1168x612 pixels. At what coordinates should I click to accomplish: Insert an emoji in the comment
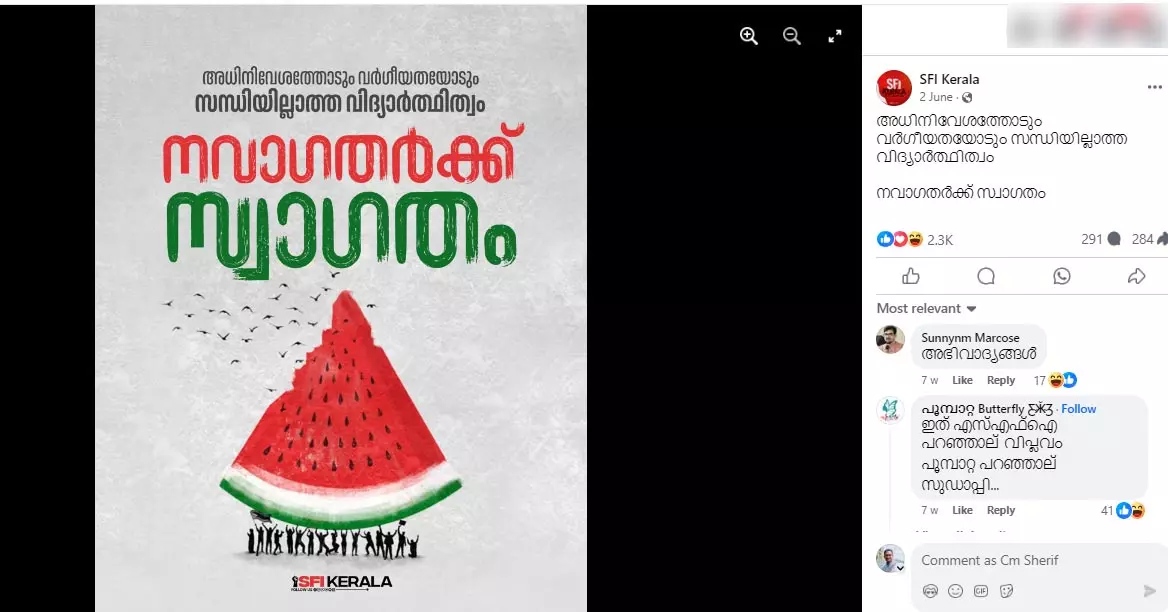[956, 591]
